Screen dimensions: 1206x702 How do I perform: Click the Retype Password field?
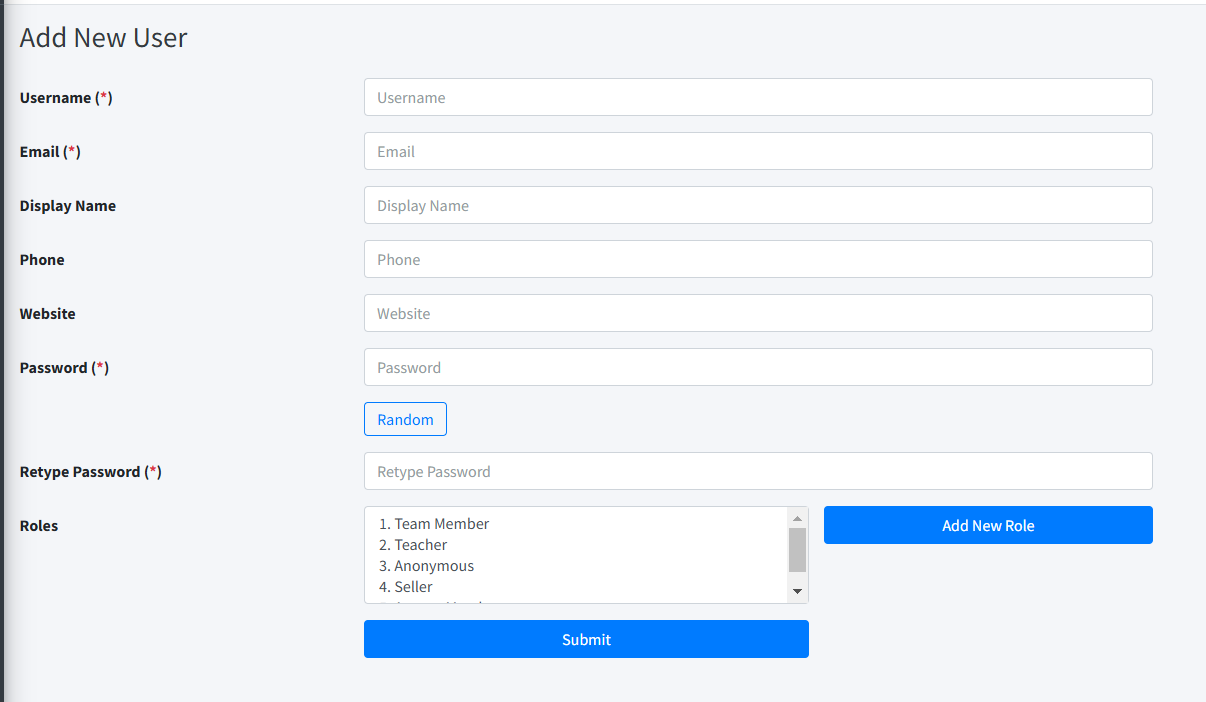click(x=758, y=471)
